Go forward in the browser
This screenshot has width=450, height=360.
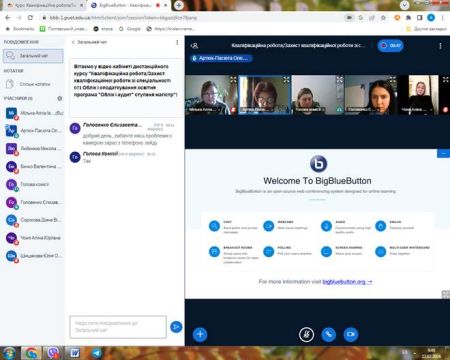[x=19, y=18]
